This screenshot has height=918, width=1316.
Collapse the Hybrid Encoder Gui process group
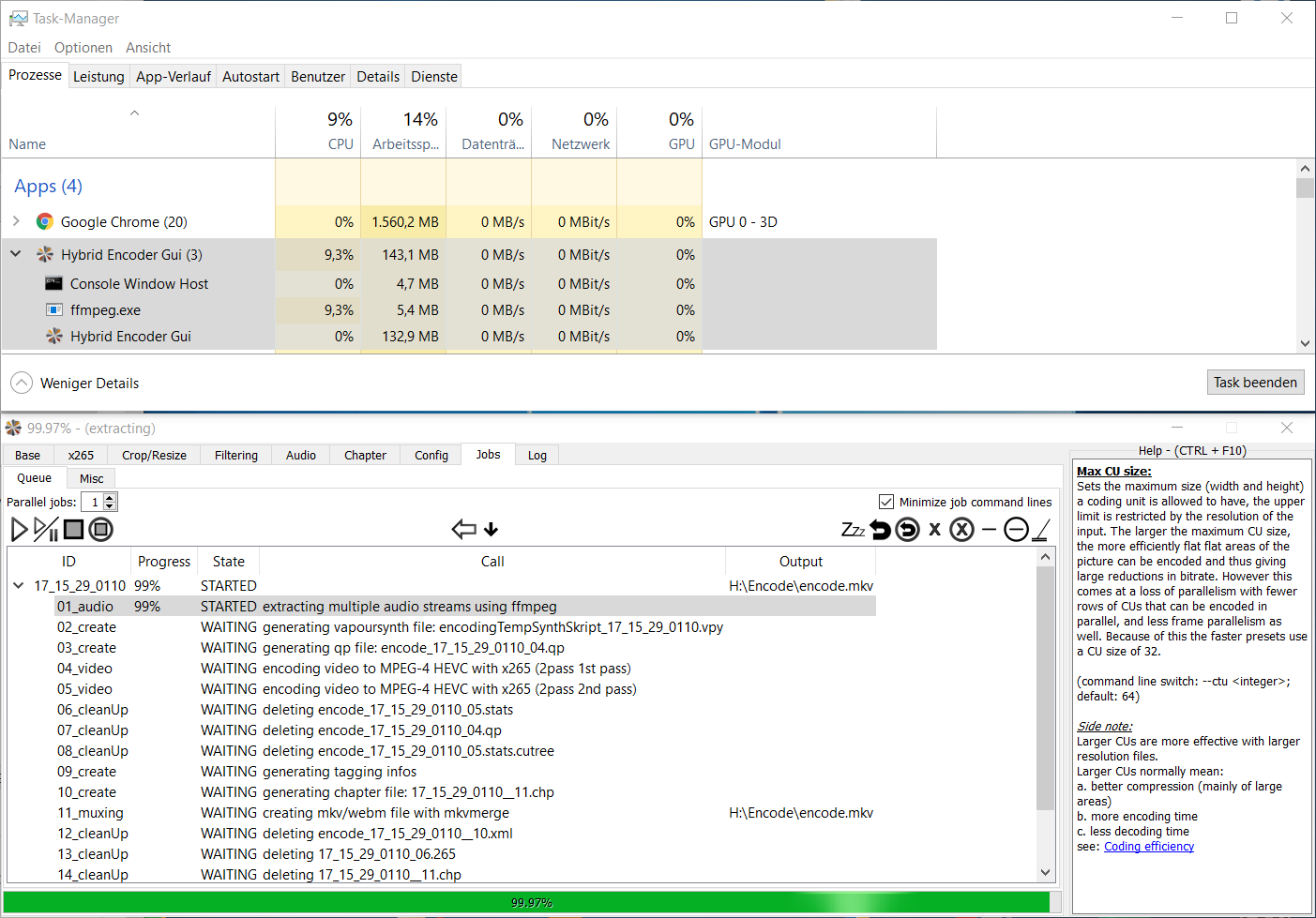pos(16,254)
